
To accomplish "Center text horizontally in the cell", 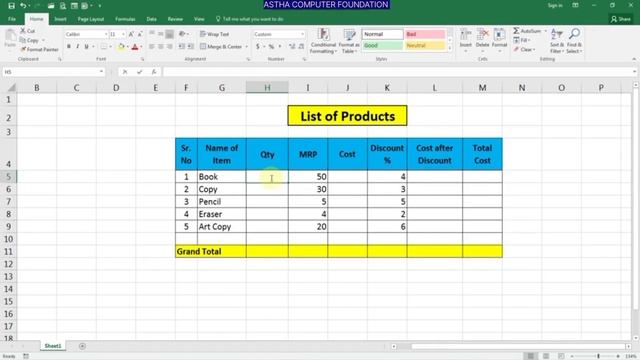I will pyautogui.click(x=161, y=47).
